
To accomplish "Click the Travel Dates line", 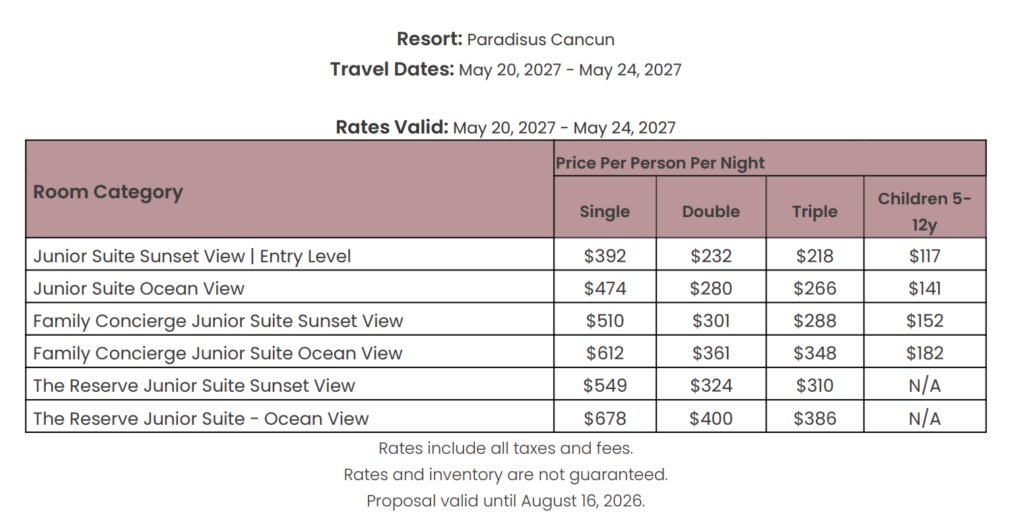I will coord(505,69).
